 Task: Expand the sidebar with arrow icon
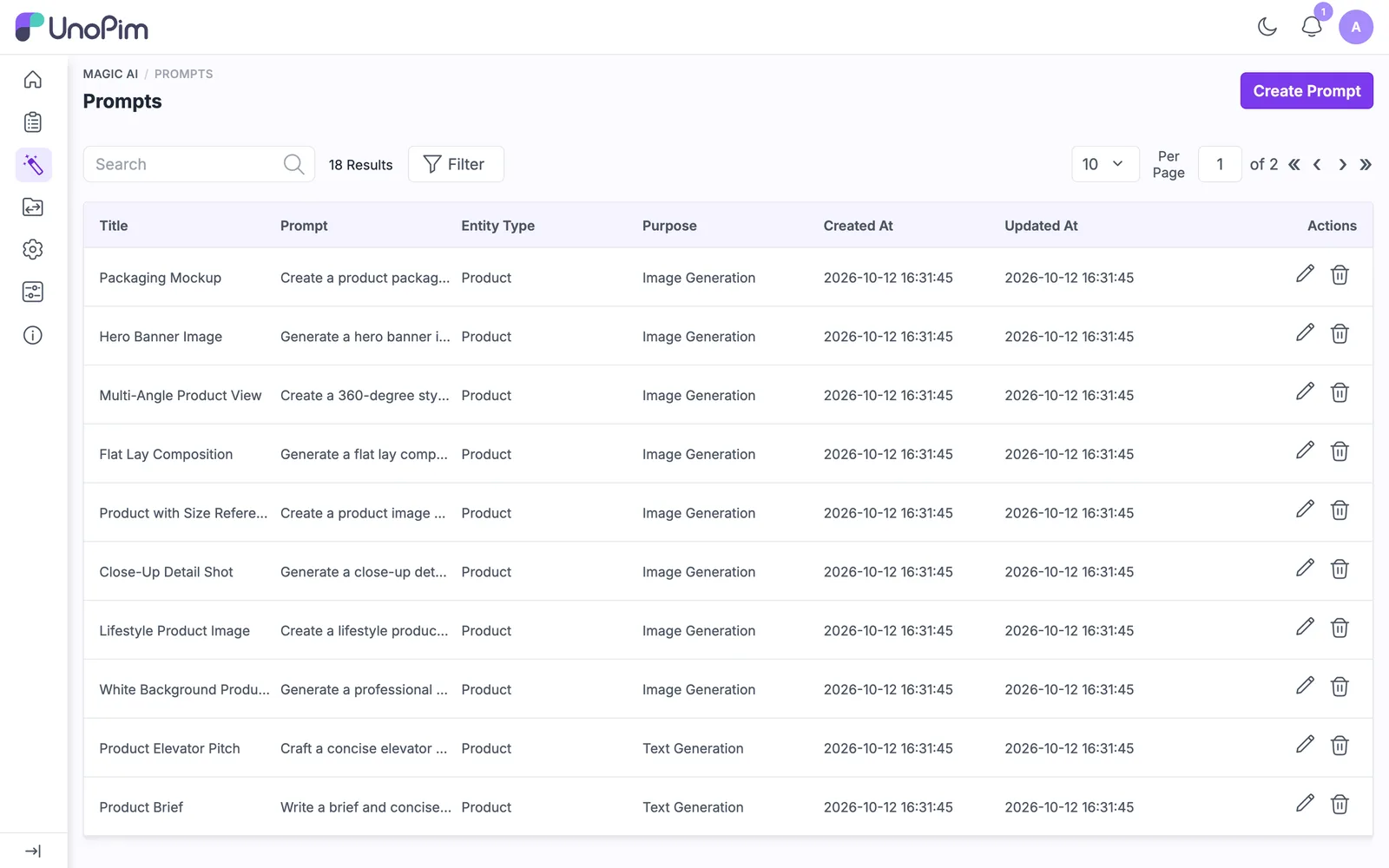33,852
